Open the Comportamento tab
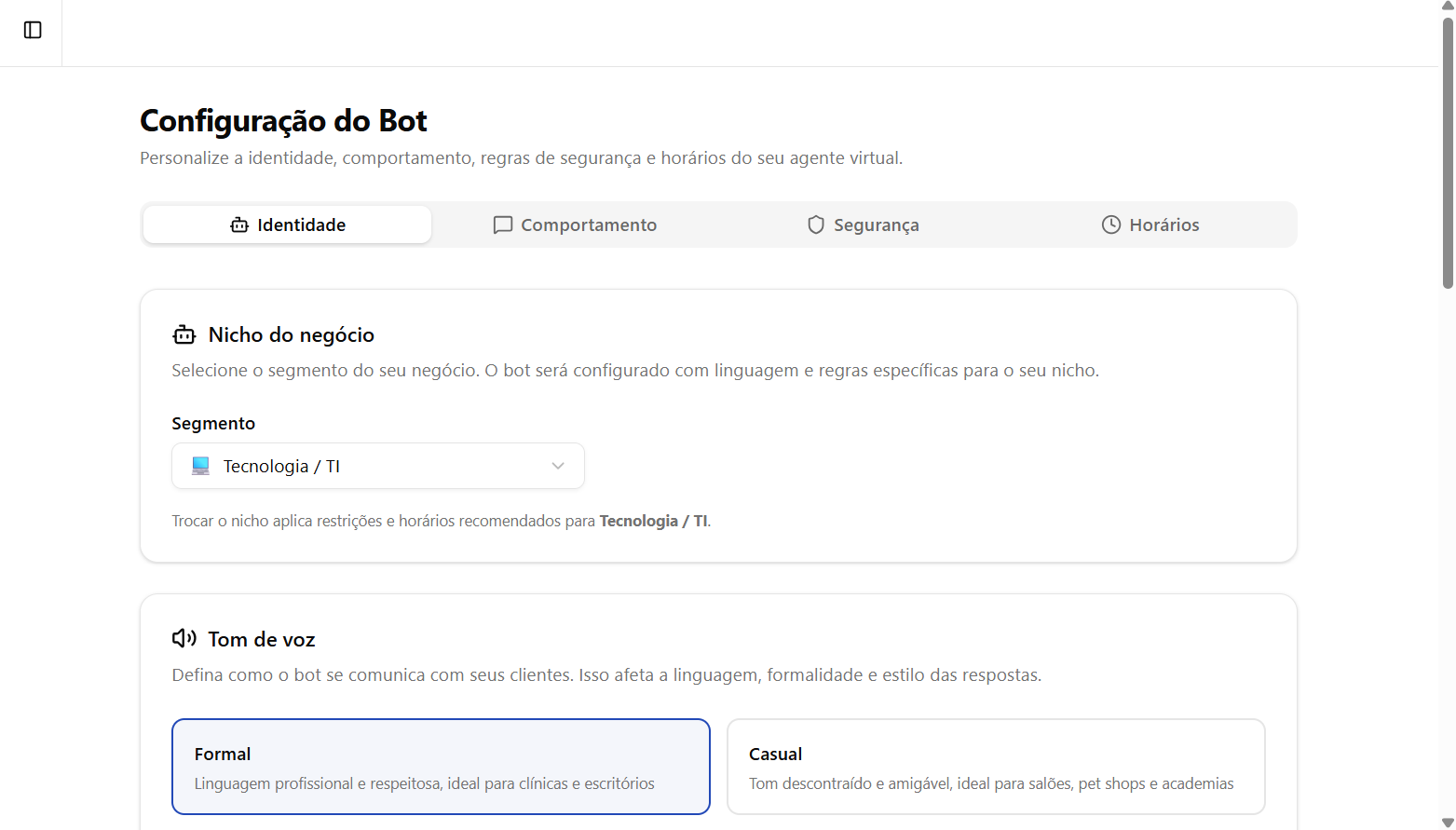The width and height of the screenshot is (1456, 830). (575, 225)
